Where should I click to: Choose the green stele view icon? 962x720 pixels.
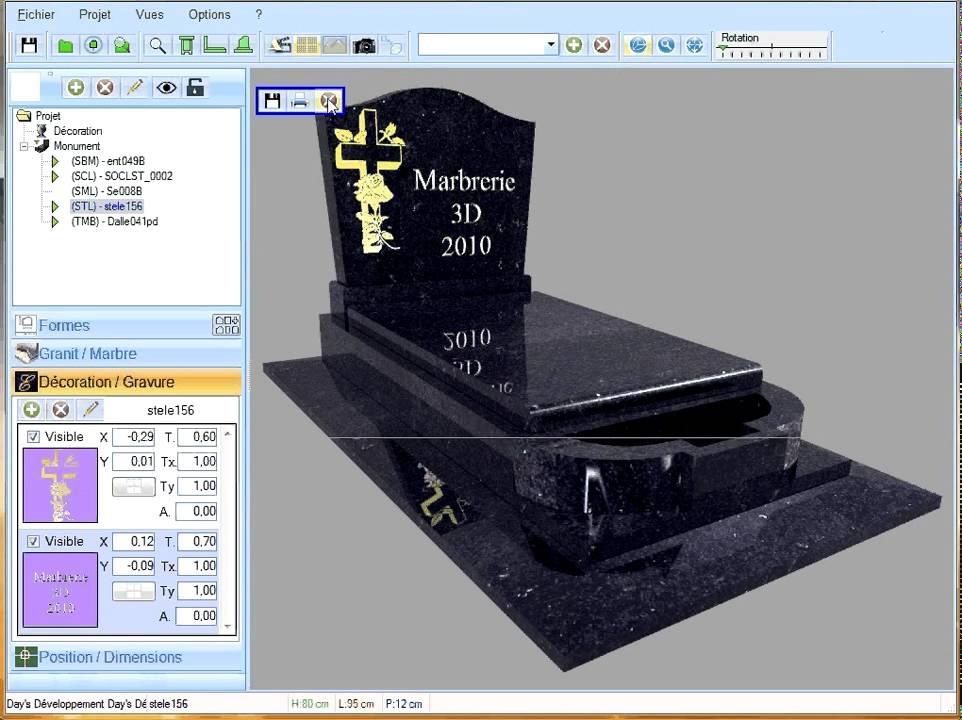(x=244, y=45)
